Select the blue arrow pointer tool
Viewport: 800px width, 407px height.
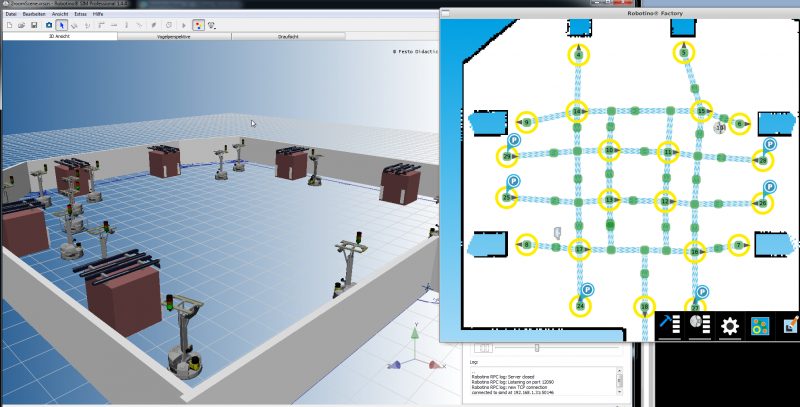point(62,25)
